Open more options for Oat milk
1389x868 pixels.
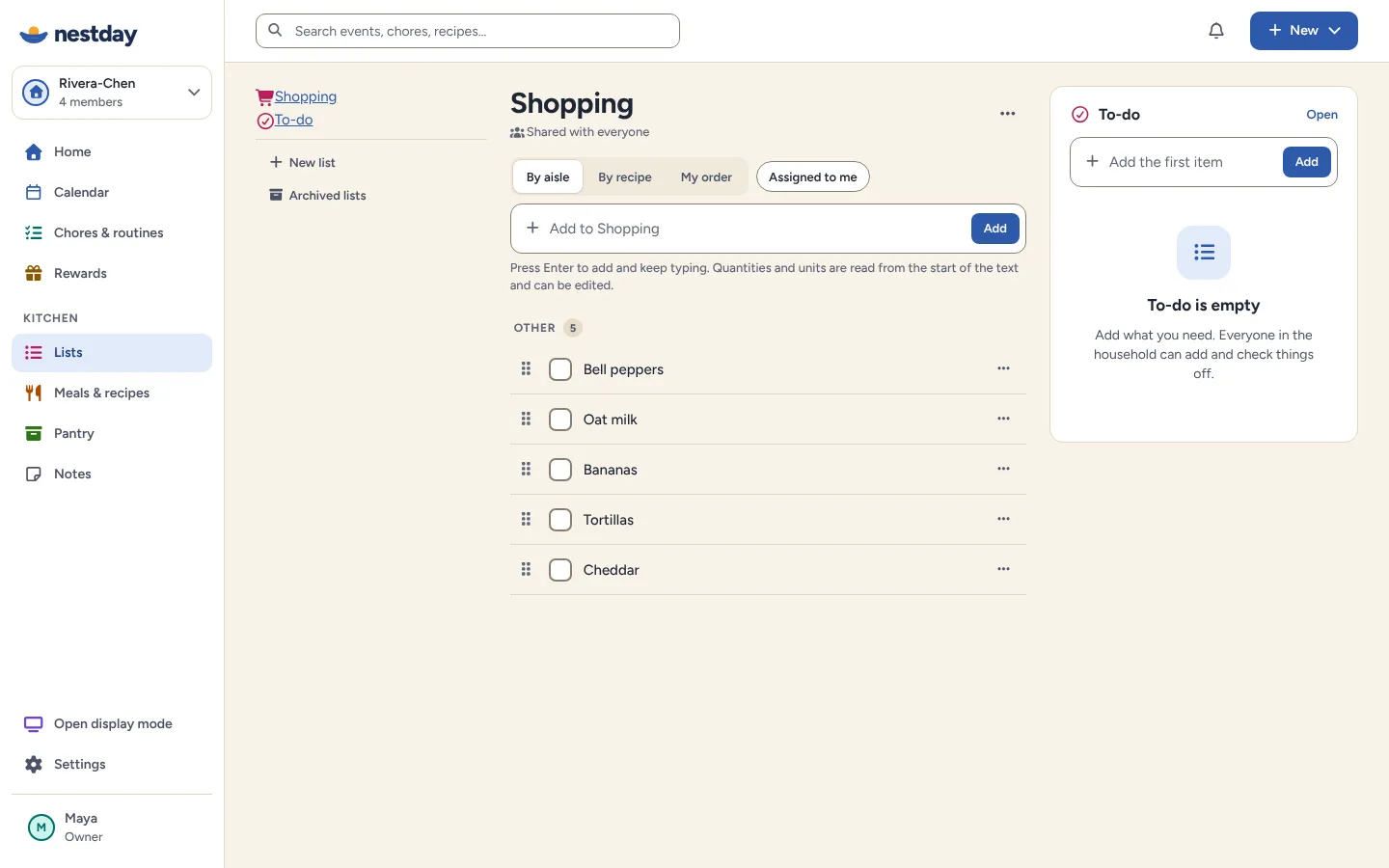[x=1004, y=419]
